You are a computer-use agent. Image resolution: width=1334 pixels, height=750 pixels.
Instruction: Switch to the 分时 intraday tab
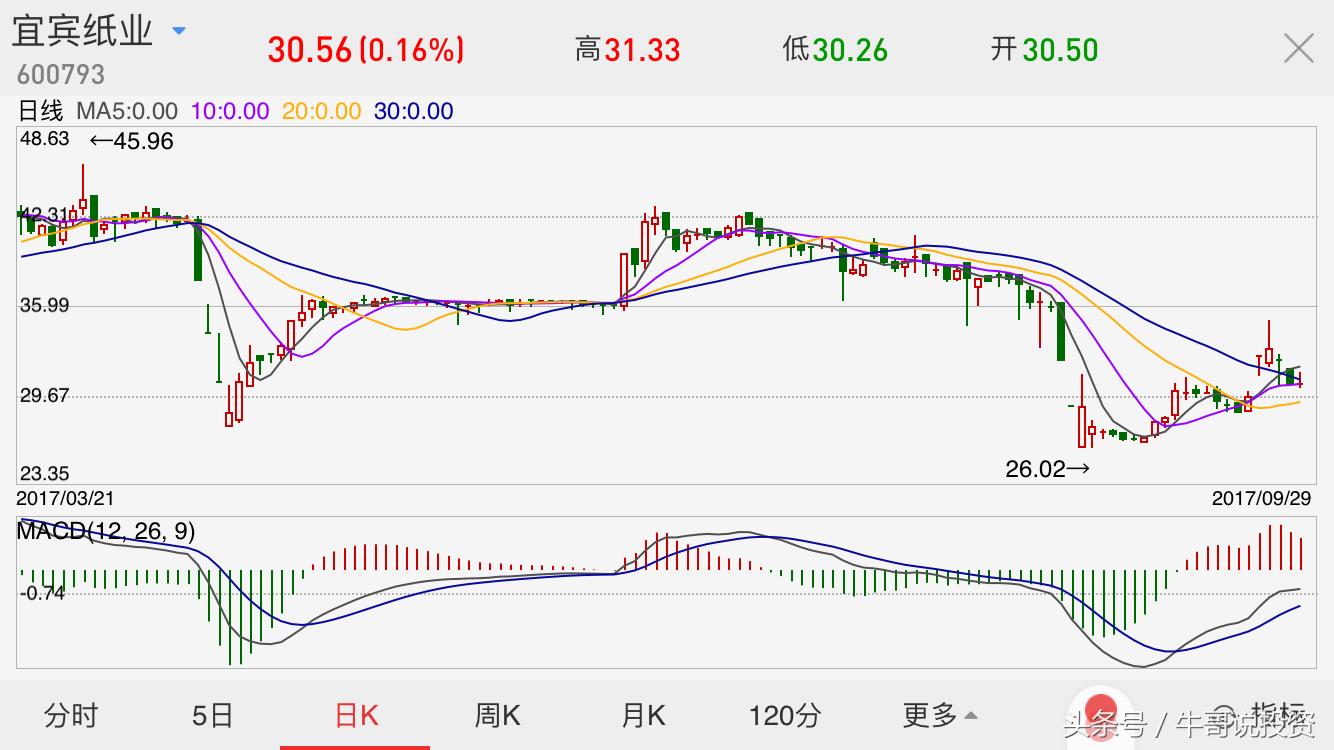click(x=71, y=715)
